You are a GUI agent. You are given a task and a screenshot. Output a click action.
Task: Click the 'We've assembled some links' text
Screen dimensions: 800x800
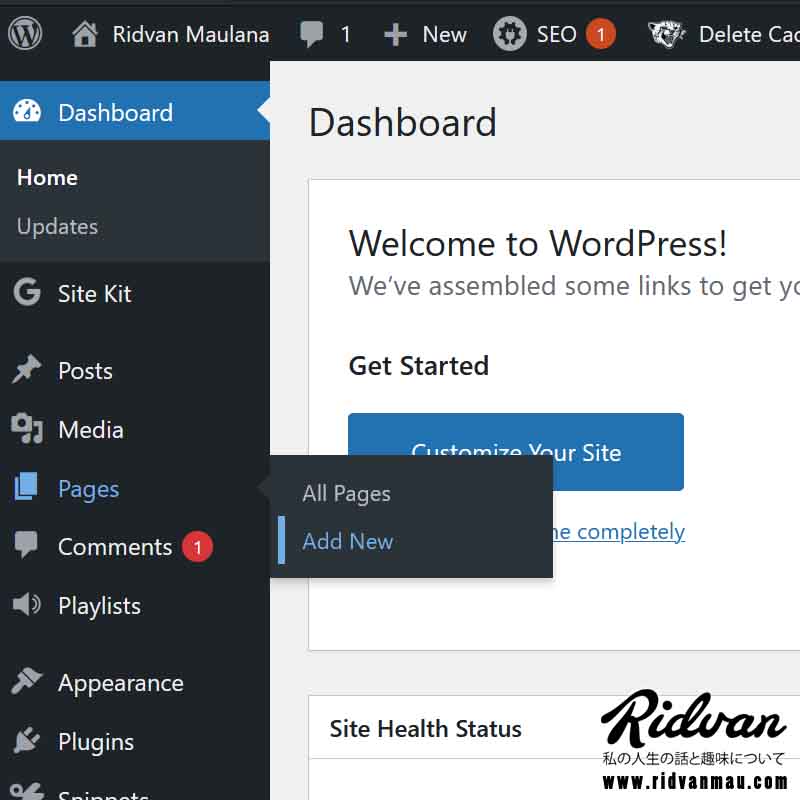pos(574,286)
